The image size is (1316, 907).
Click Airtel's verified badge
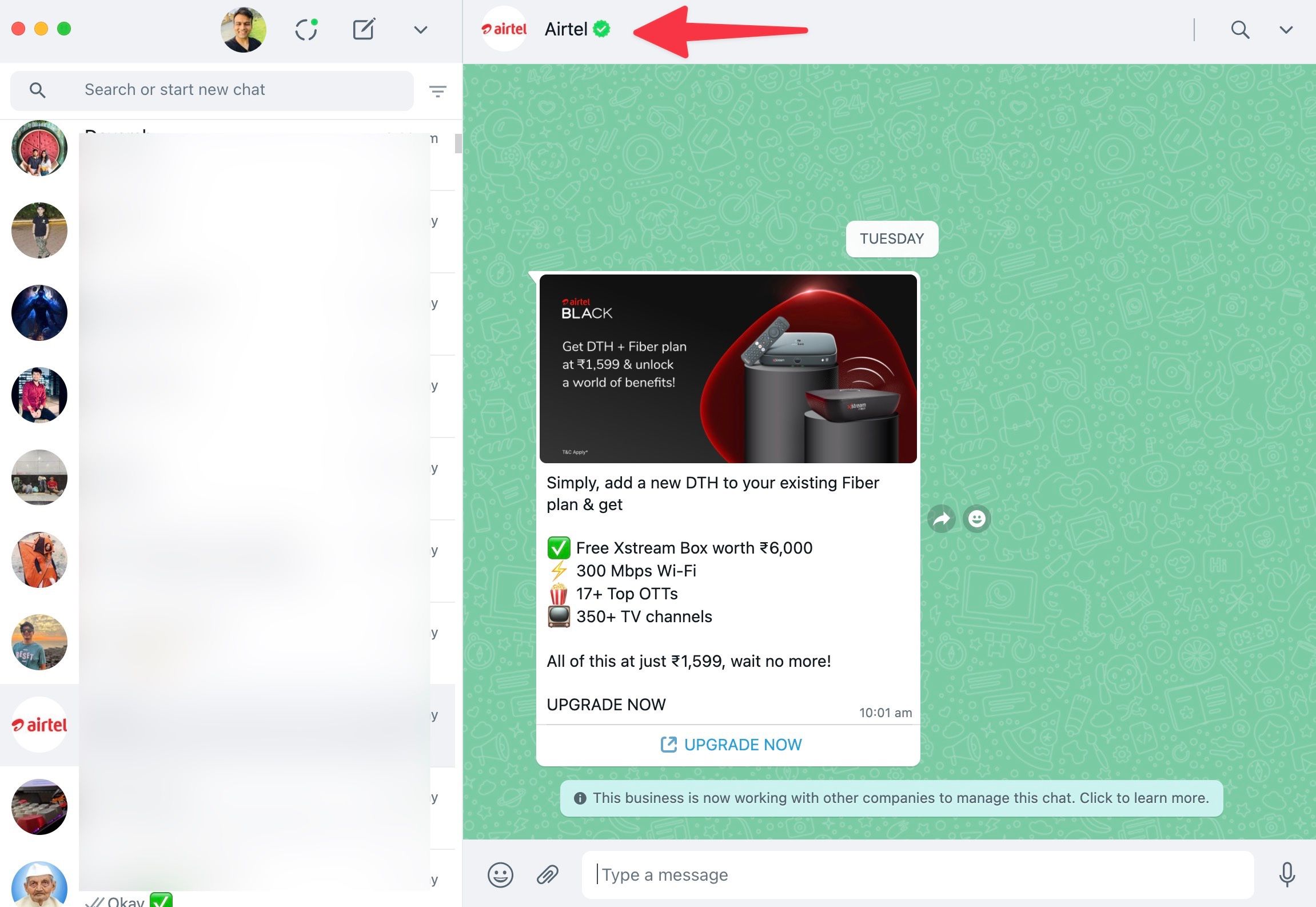601,29
